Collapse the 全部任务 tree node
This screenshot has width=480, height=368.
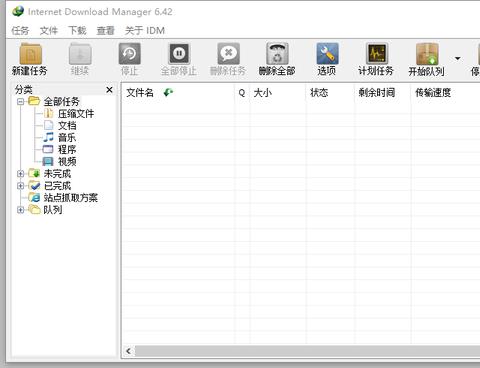[x=21, y=101]
